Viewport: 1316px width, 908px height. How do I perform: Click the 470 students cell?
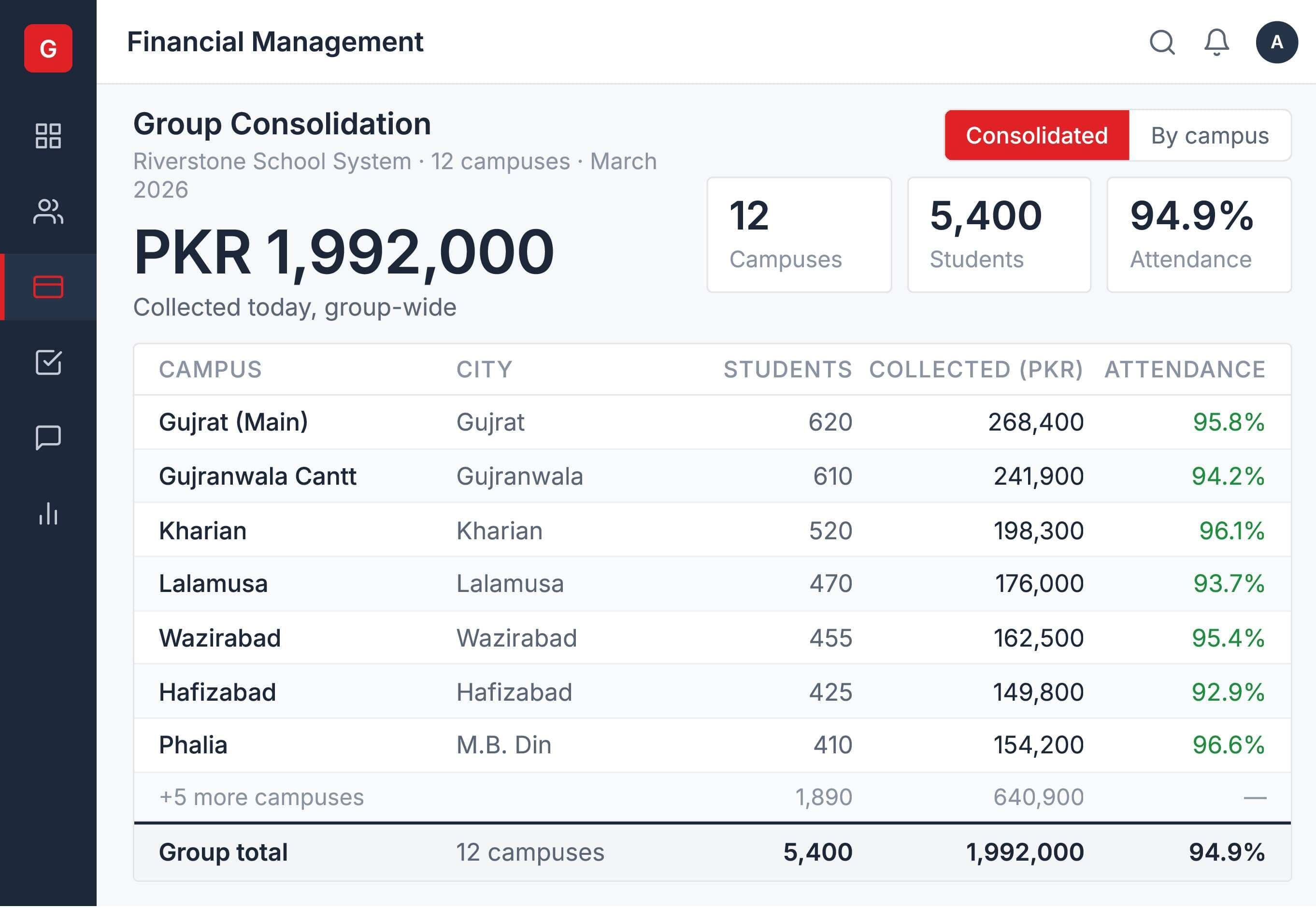pyautogui.click(x=831, y=584)
